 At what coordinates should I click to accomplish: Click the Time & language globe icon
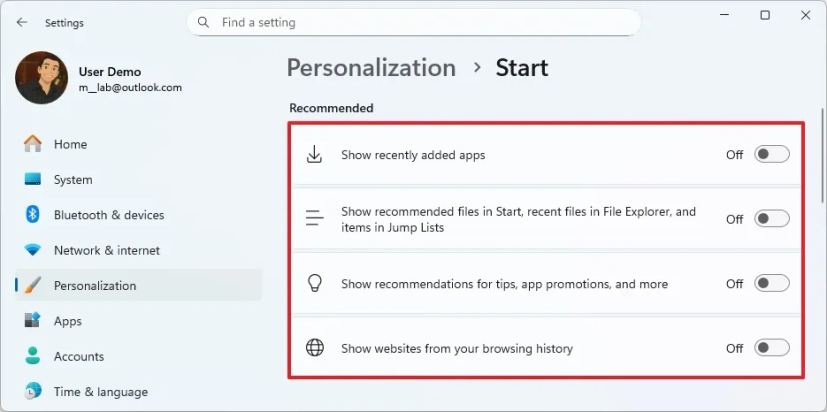tap(33, 391)
